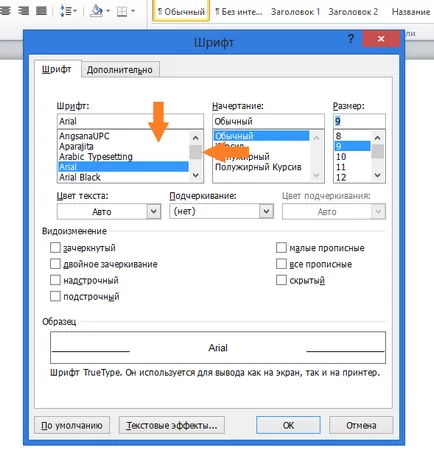This screenshot has width=434, height=456.
Task: Apply the Заголовок 1 style
Action: 295,12
